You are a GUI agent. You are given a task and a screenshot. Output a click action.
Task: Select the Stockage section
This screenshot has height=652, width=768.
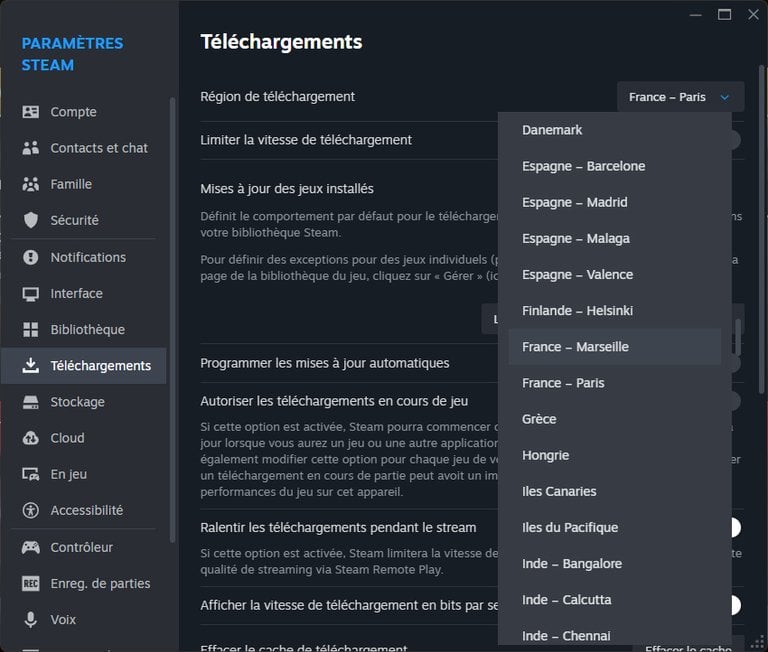(83, 402)
